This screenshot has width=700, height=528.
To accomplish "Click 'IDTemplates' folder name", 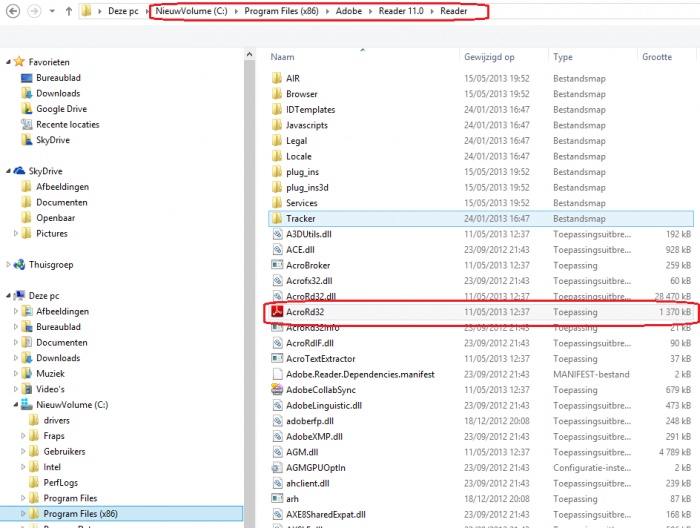I will (310, 109).
